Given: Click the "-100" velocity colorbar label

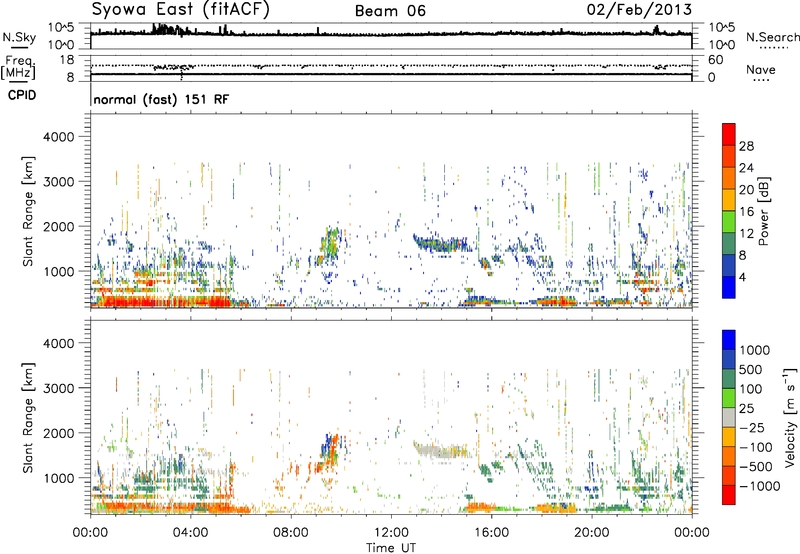Looking at the screenshot, I should pos(756,447).
